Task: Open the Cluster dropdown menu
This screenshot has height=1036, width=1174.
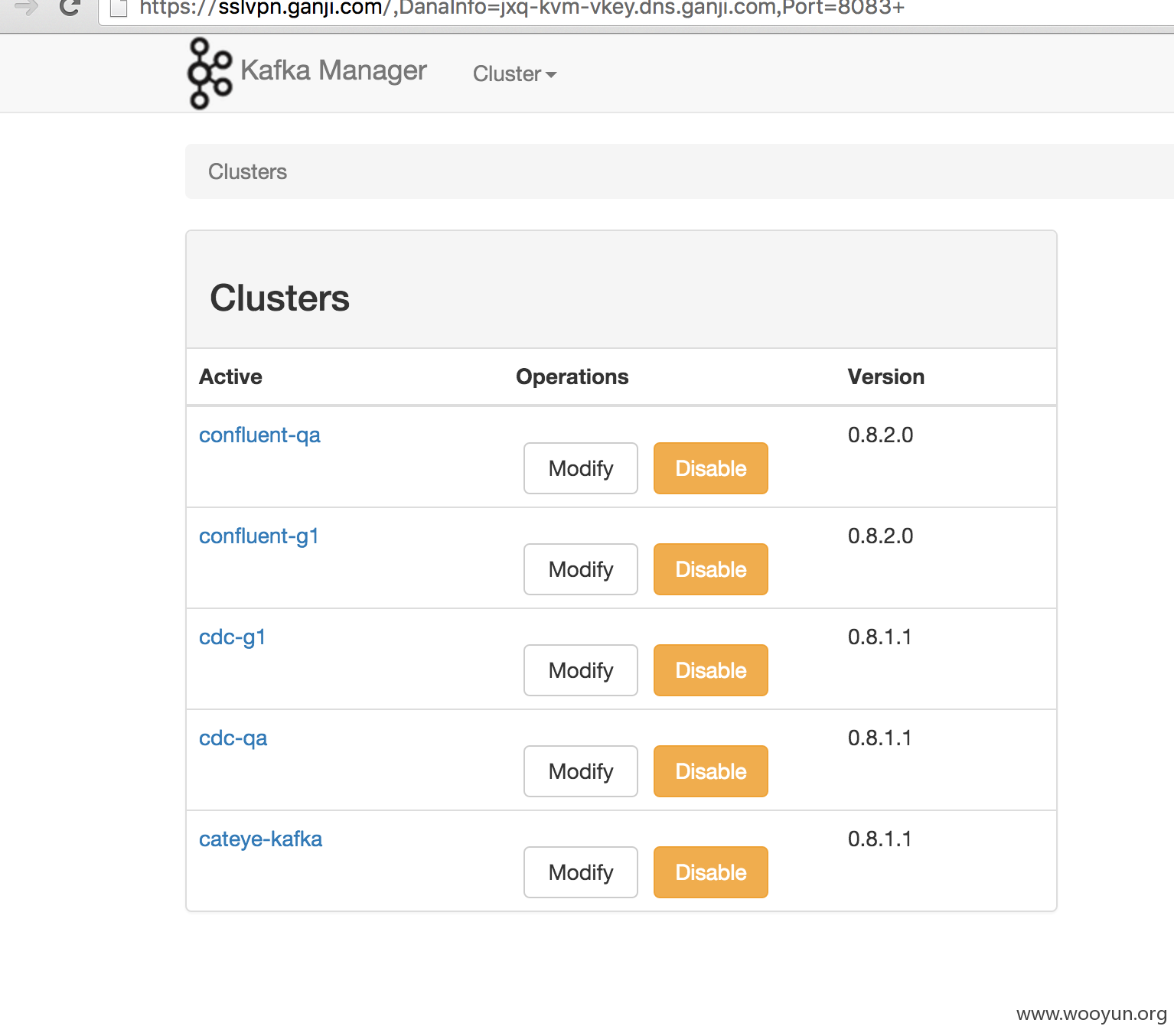Action: tap(514, 74)
